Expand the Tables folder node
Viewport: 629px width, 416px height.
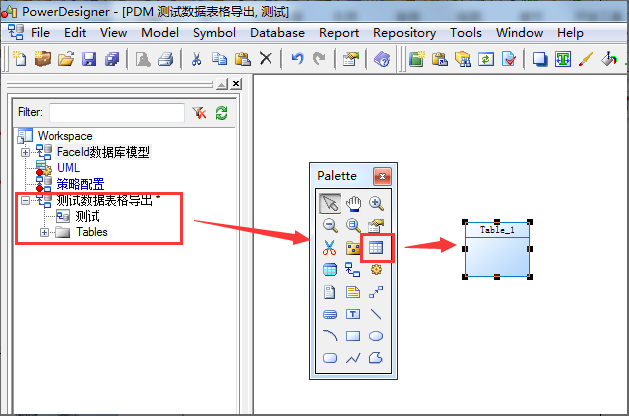click(x=45, y=232)
